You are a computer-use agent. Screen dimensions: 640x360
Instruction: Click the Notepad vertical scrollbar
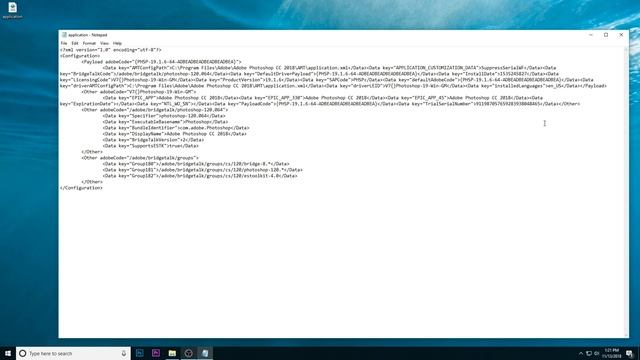click(626, 192)
